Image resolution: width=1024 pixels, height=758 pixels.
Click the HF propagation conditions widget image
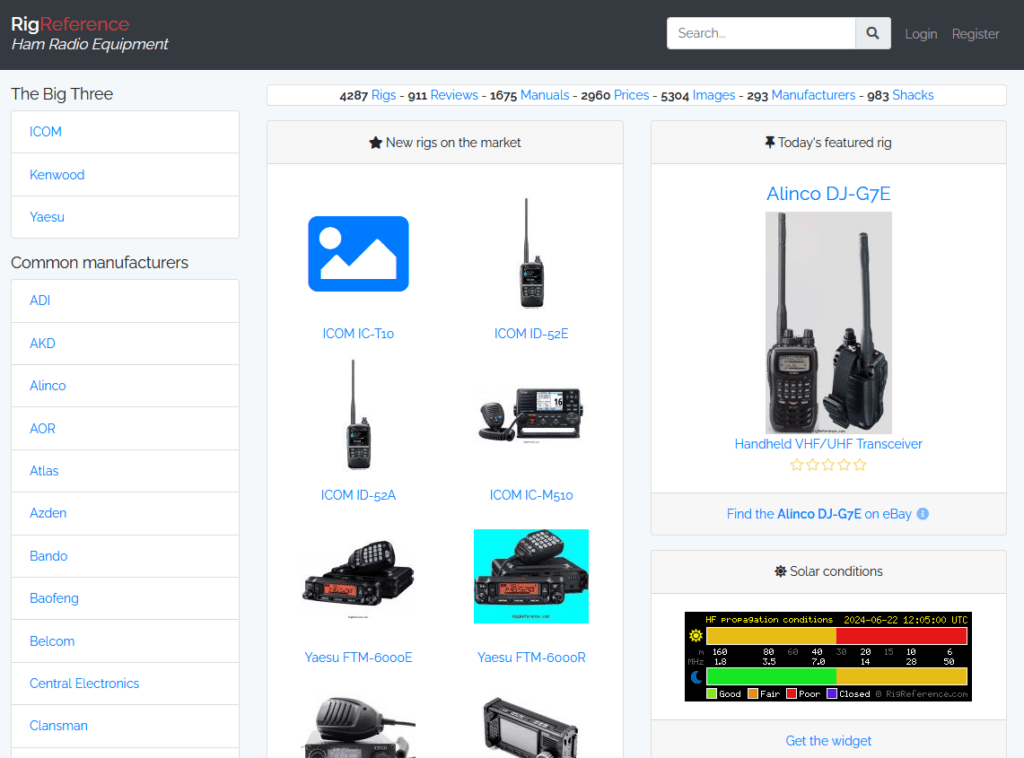[x=828, y=656]
